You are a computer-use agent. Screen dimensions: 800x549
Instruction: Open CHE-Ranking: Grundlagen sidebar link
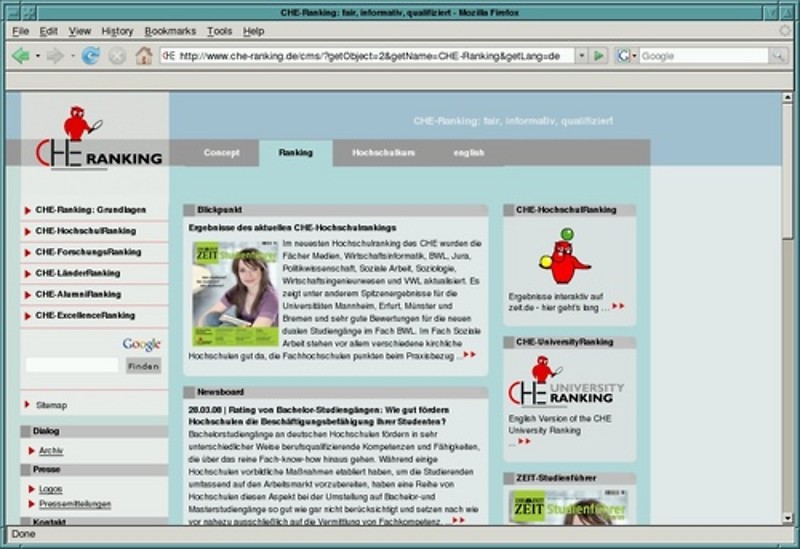coord(90,210)
